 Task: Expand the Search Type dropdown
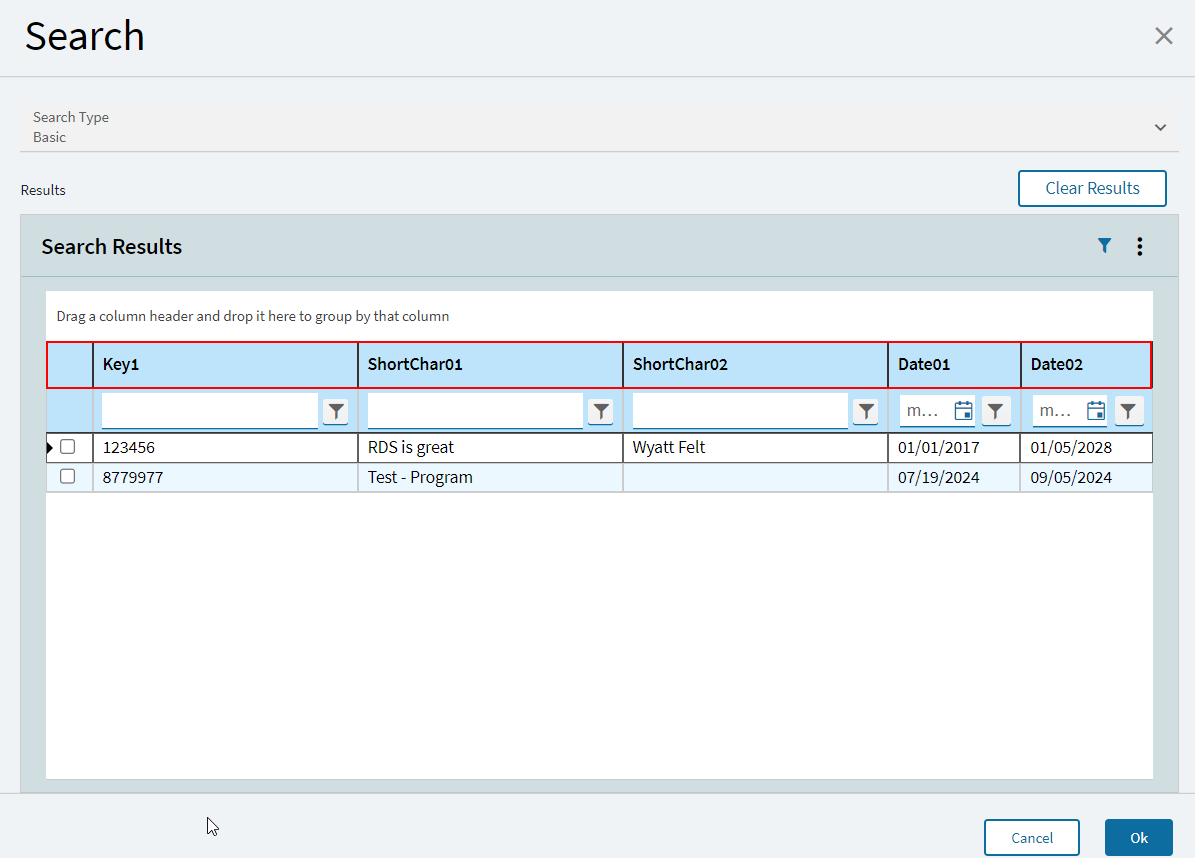[1160, 127]
